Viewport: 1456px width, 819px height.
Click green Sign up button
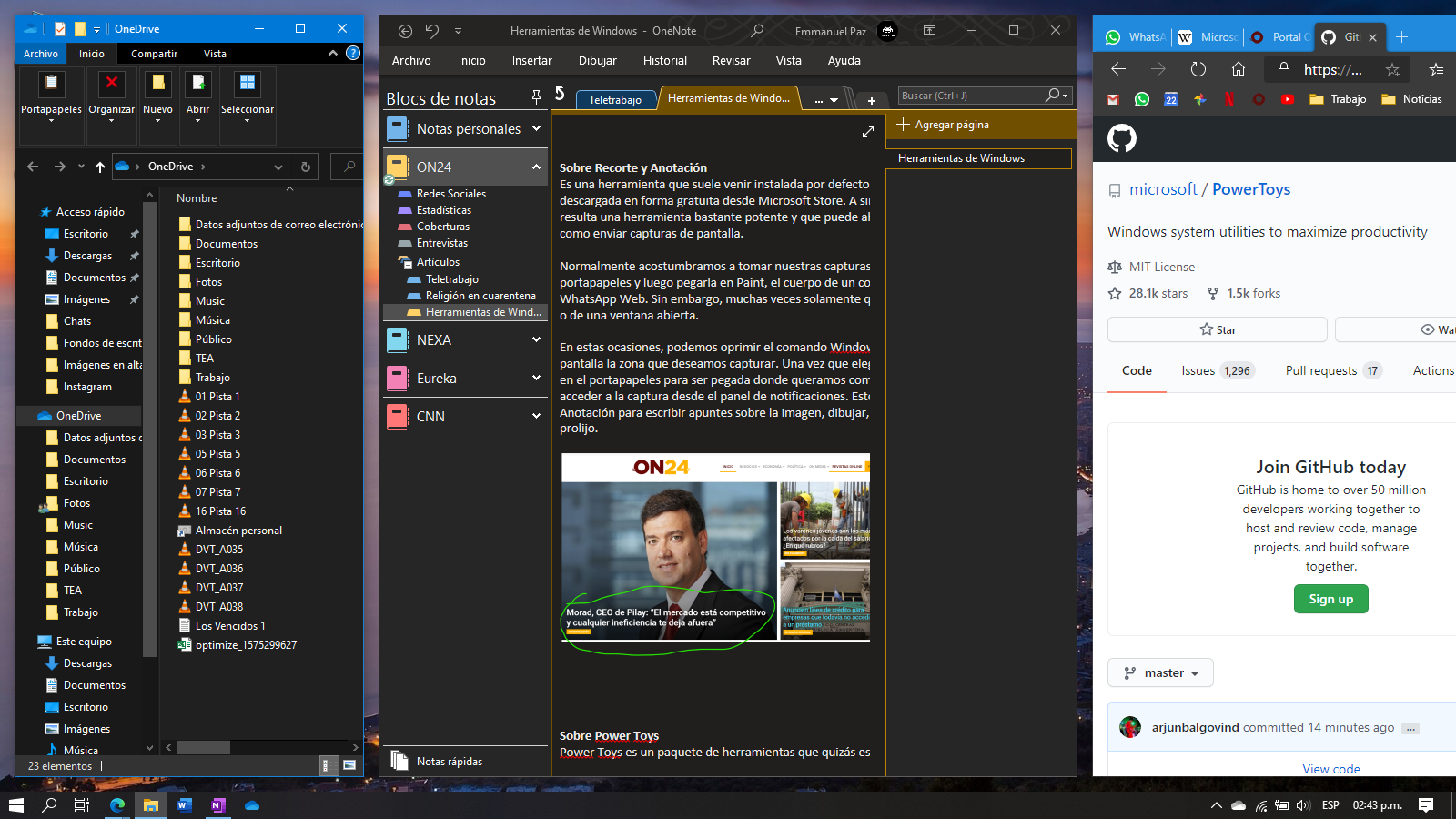point(1331,599)
